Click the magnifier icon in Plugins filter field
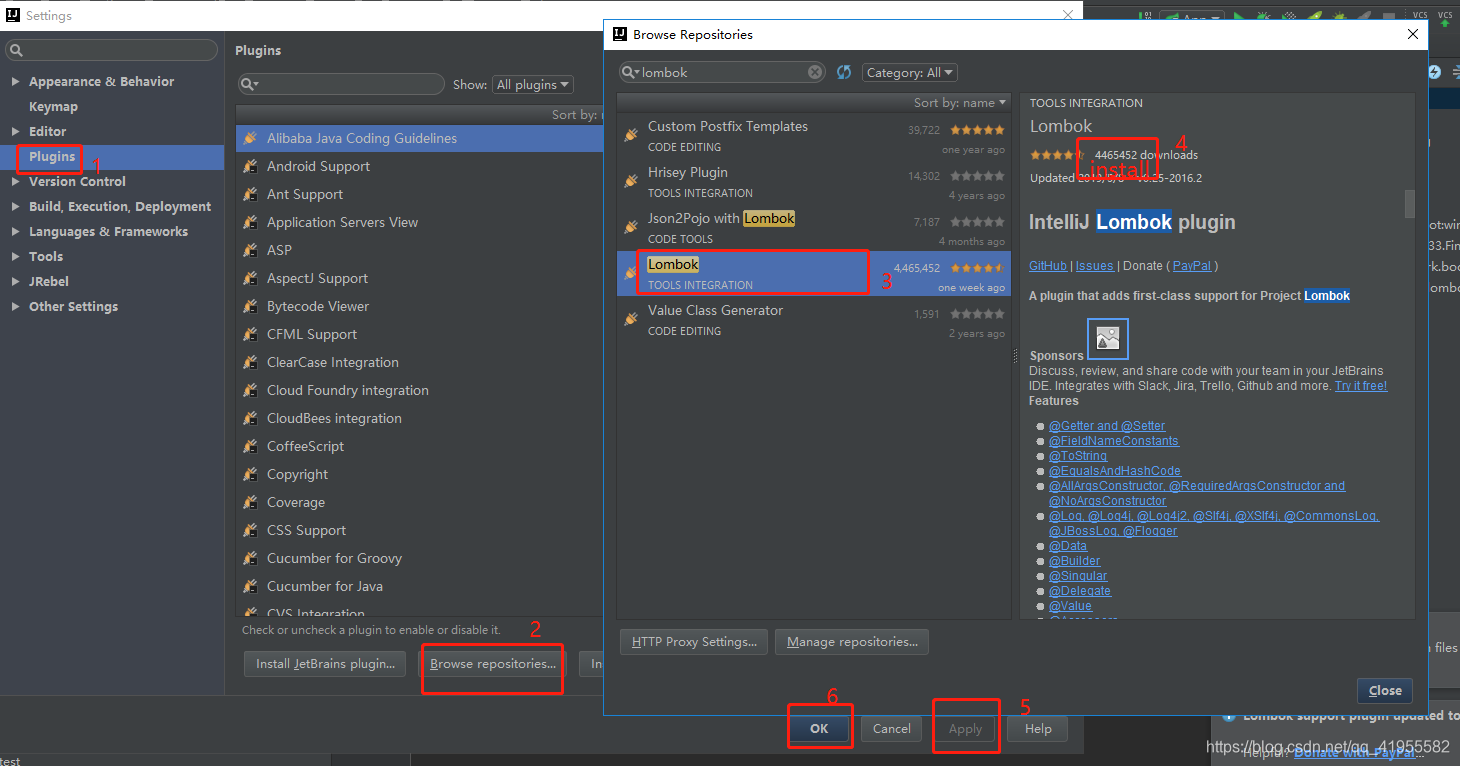Viewport: 1460px width, 766px height. coord(250,85)
